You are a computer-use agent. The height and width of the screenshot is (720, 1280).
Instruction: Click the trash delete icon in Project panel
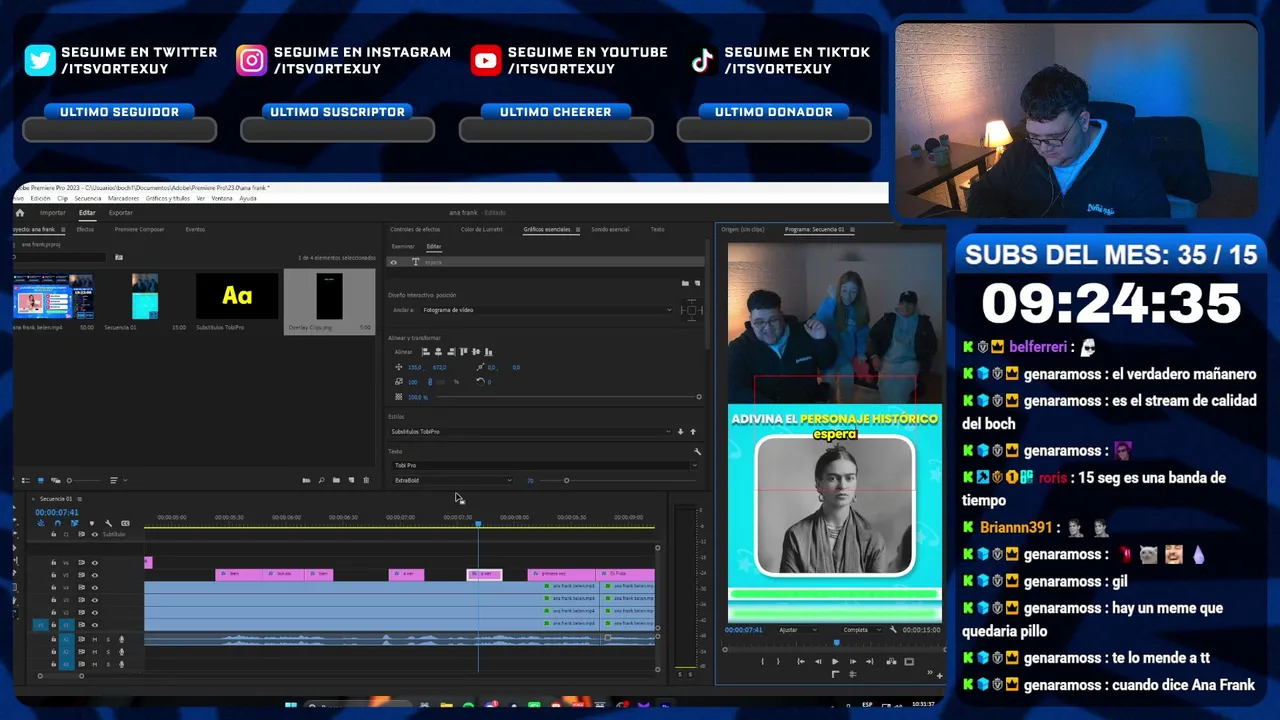(x=366, y=480)
